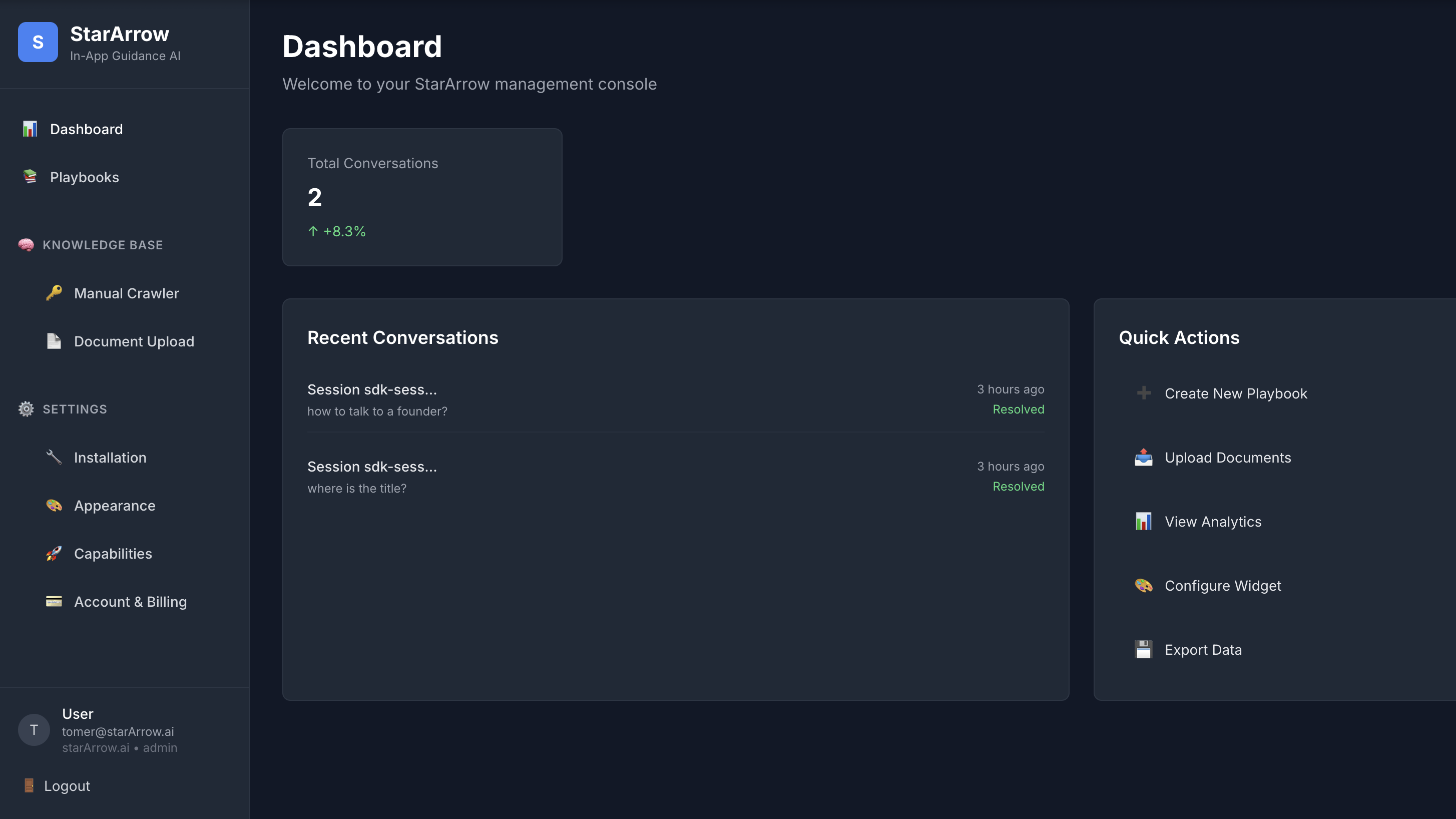This screenshot has height=819, width=1456.
Task: Click the Upload Documents quick action
Action: (x=1228, y=457)
